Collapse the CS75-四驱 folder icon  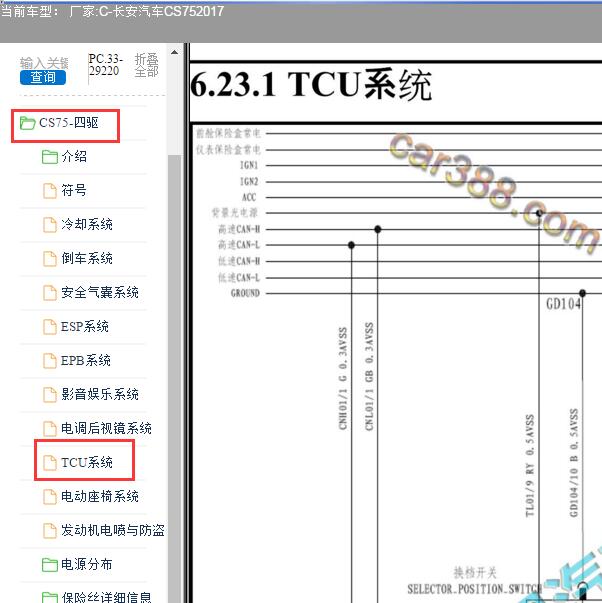tap(28, 123)
